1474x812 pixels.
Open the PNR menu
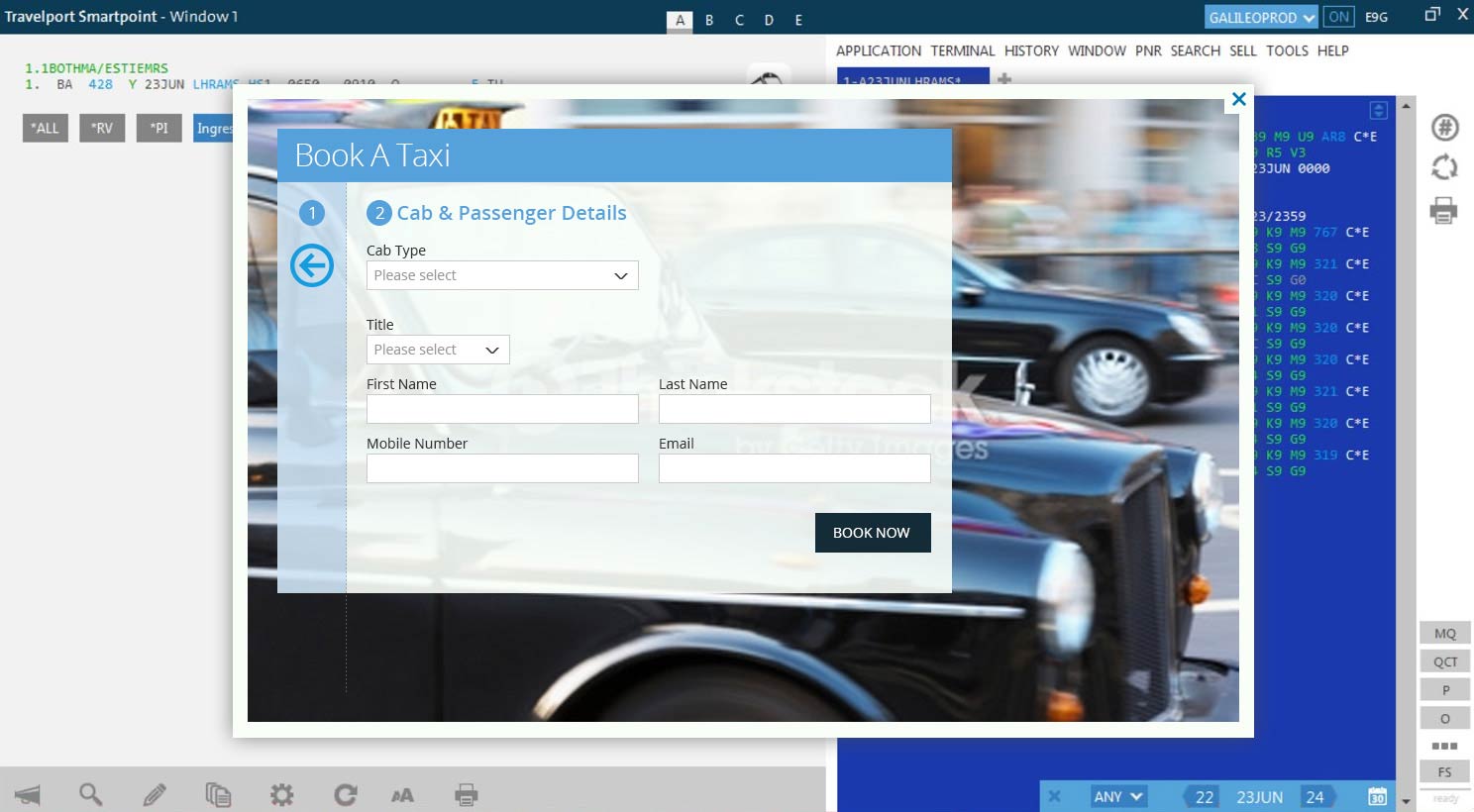1148,51
